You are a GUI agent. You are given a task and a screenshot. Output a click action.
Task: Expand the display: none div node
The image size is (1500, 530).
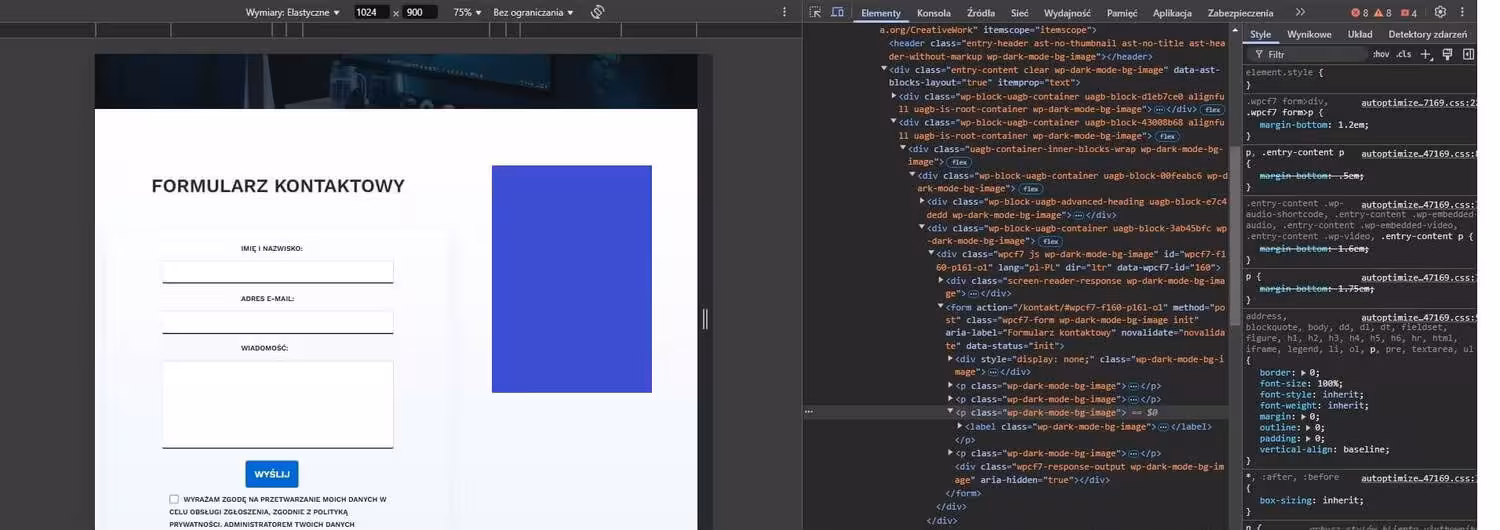pos(951,358)
